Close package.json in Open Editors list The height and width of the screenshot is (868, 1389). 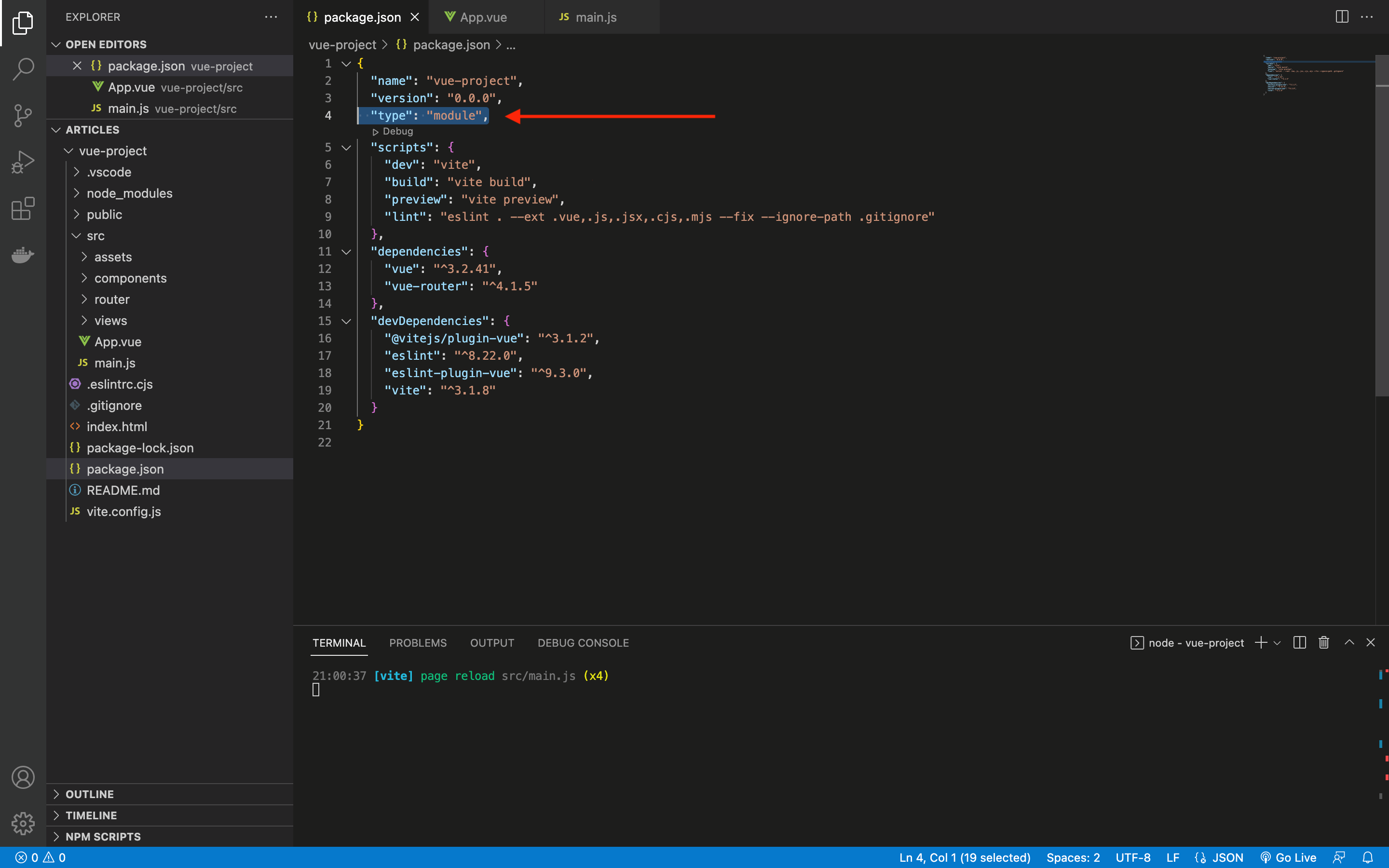pyautogui.click(x=77, y=66)
